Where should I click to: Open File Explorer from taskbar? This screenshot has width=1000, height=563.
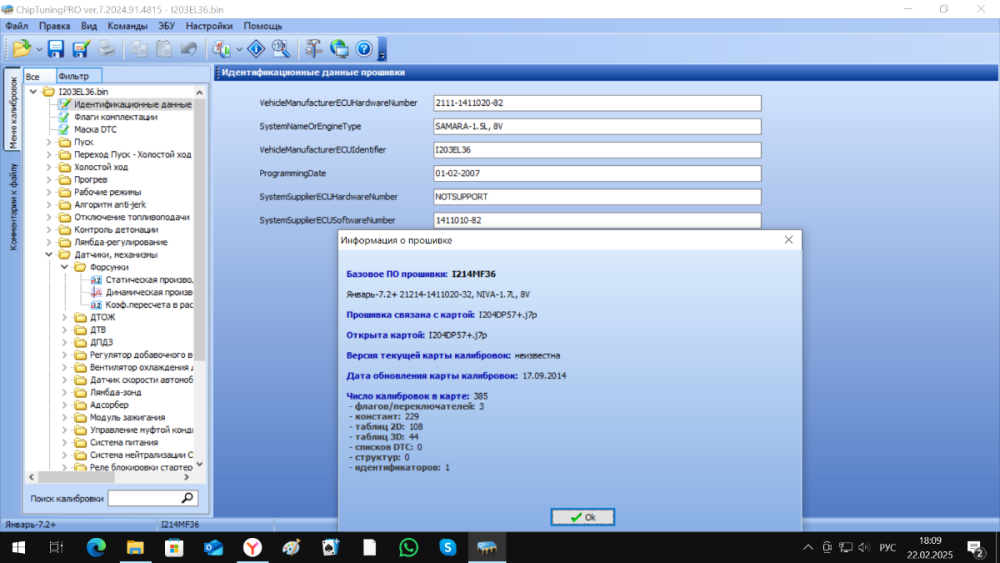coord(135,548)
